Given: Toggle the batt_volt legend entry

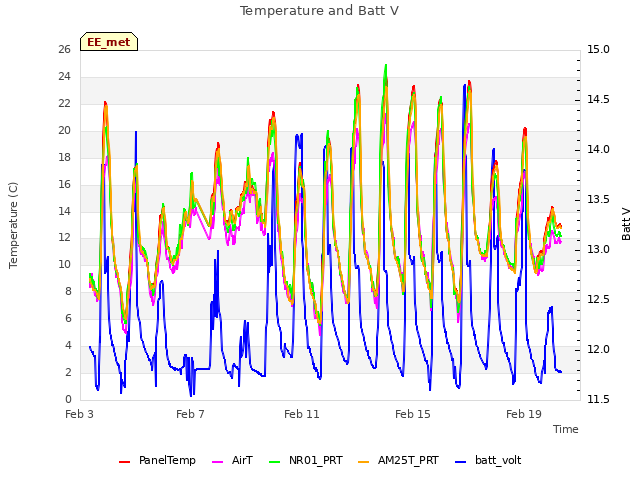Looking at the screenshot, I should [x=488, y=460].
